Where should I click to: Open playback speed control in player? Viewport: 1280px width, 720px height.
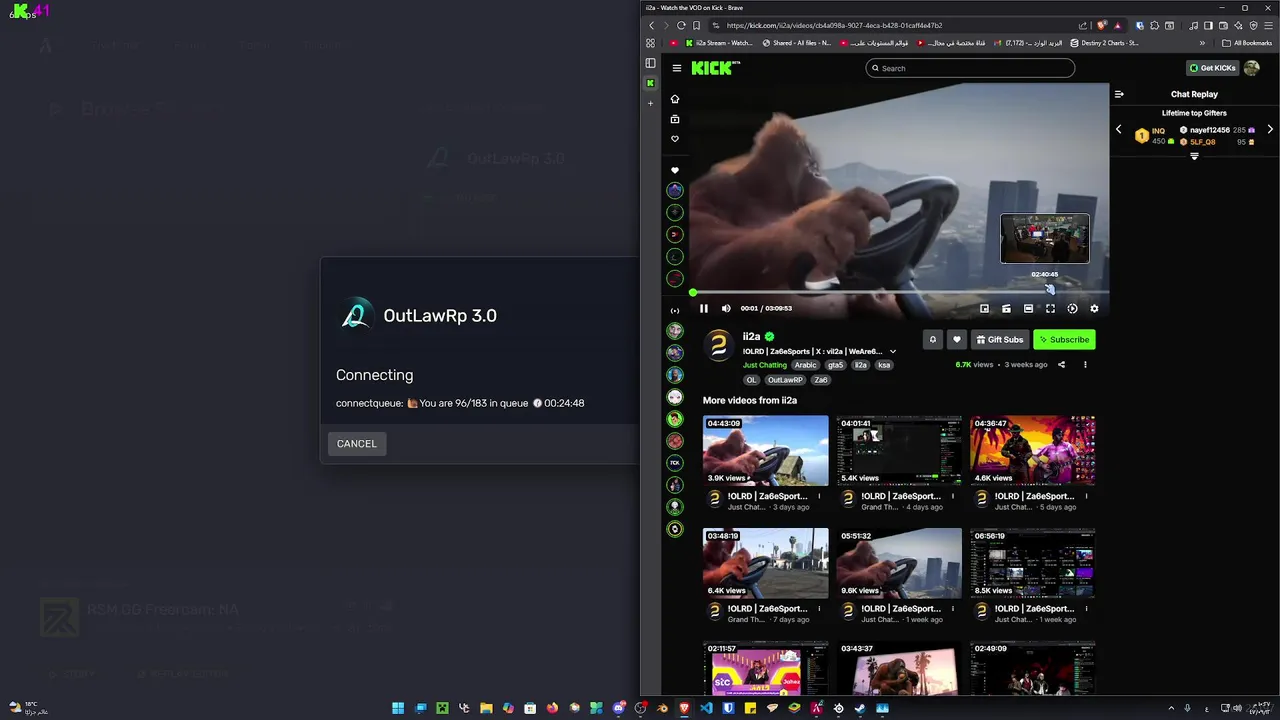coord(1072,309)
